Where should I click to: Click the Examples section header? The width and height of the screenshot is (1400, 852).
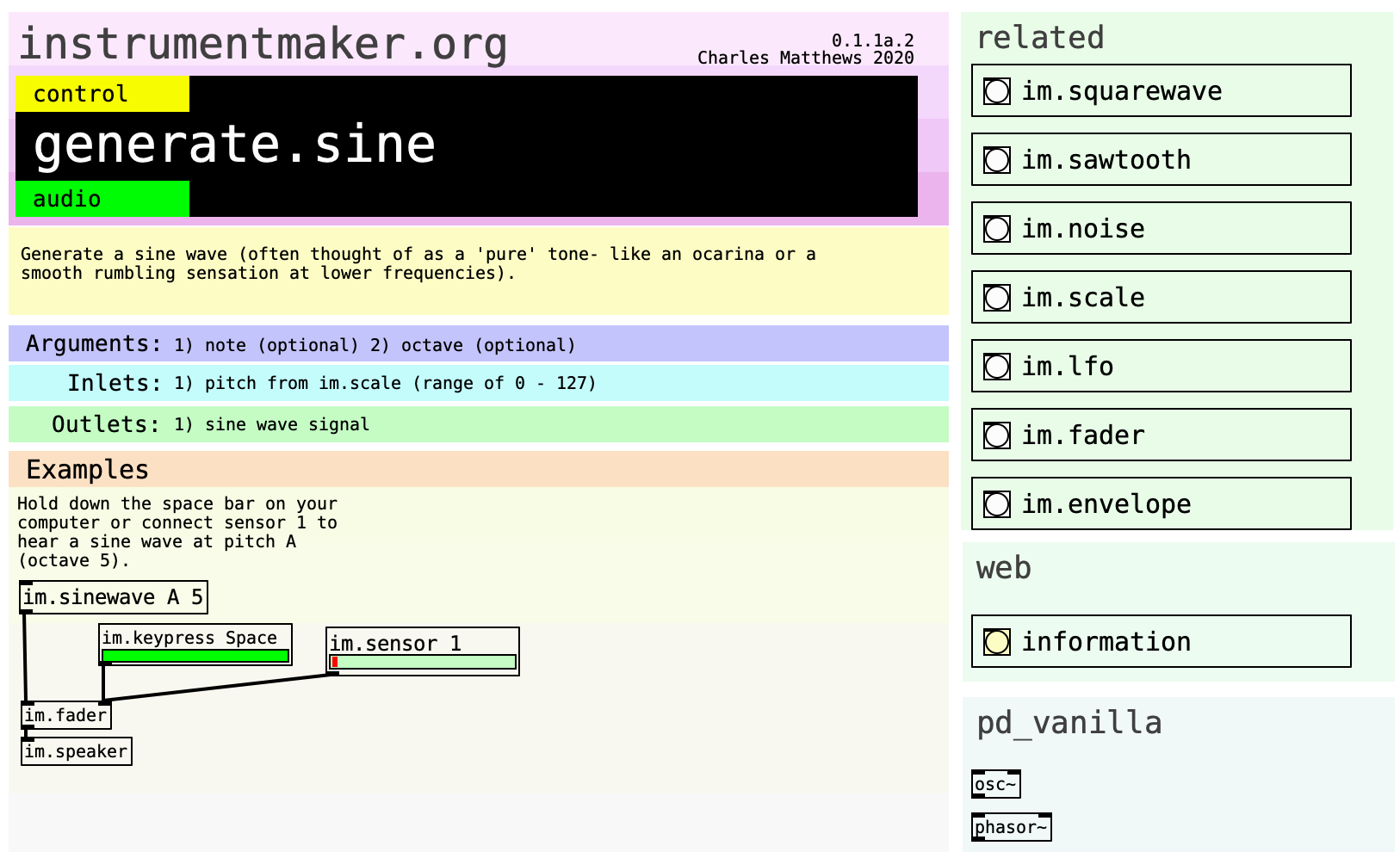pos(479,469)
